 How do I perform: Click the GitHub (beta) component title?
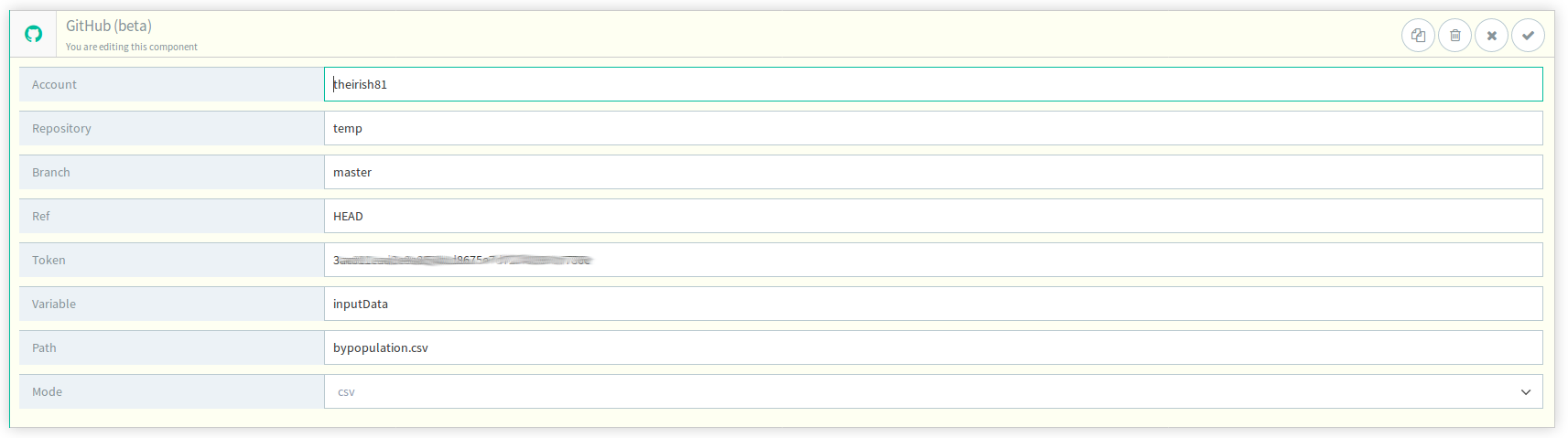(109, 26)
